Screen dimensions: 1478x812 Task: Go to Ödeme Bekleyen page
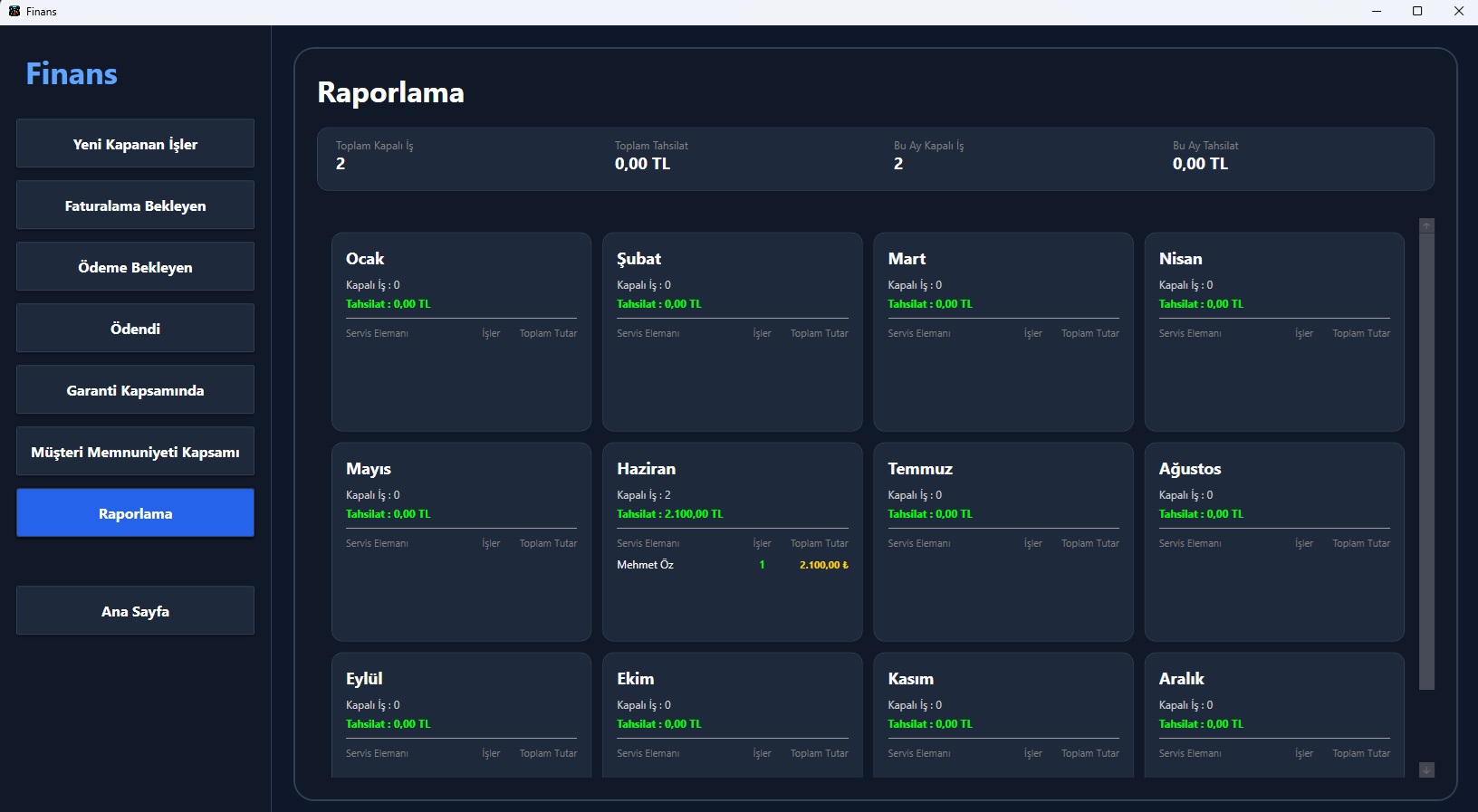(135, 267)
